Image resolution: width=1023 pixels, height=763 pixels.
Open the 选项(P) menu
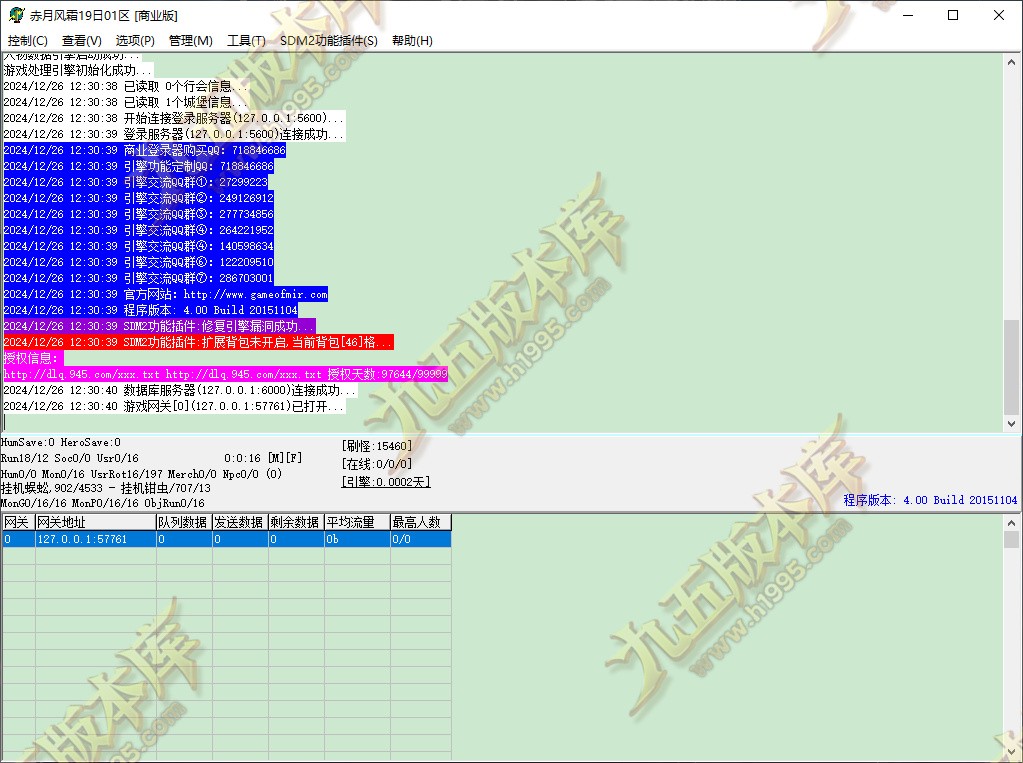[x=135, y=40]
